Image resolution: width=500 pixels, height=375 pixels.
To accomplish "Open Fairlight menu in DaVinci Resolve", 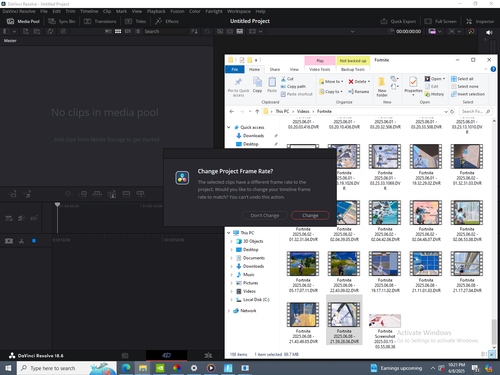I will tap(214, 11).
